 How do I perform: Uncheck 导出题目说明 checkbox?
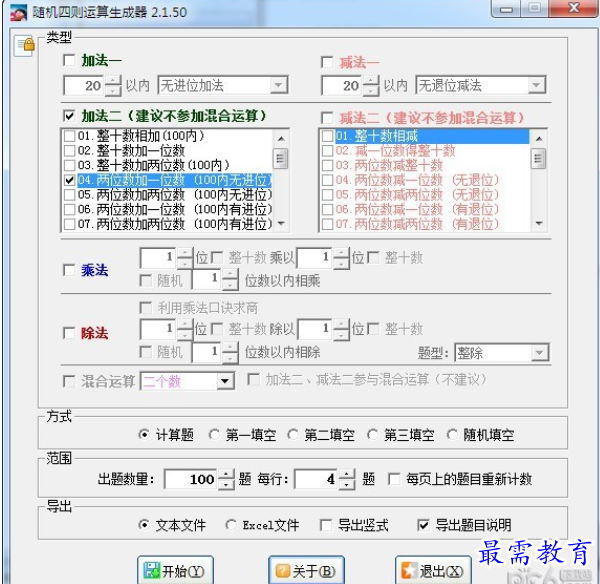(423, 525)
